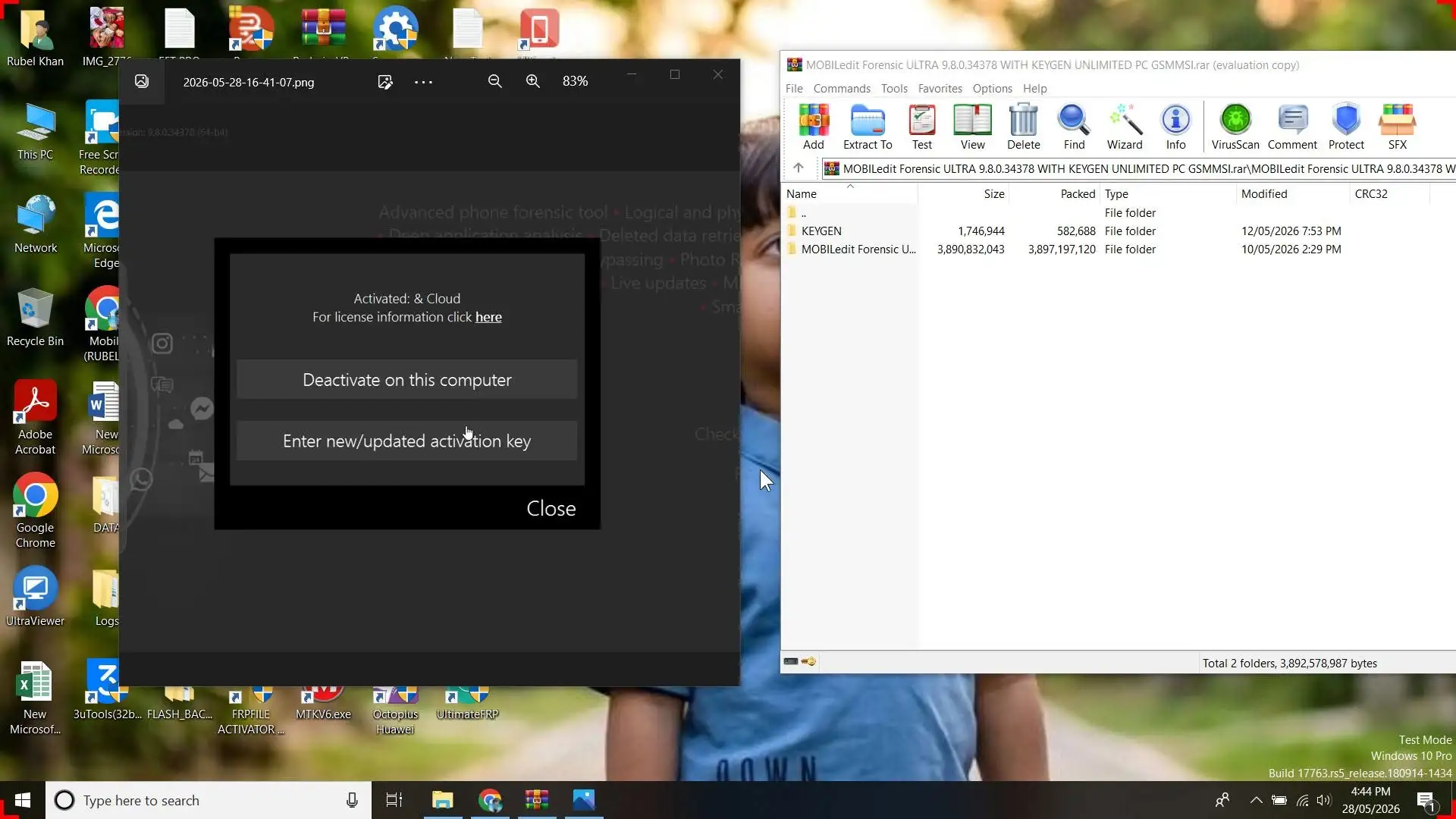The width and height of the screenshot is (1456, 819).
Task: Zoom in on the Photos image
Action: click(x=533, y=81)
